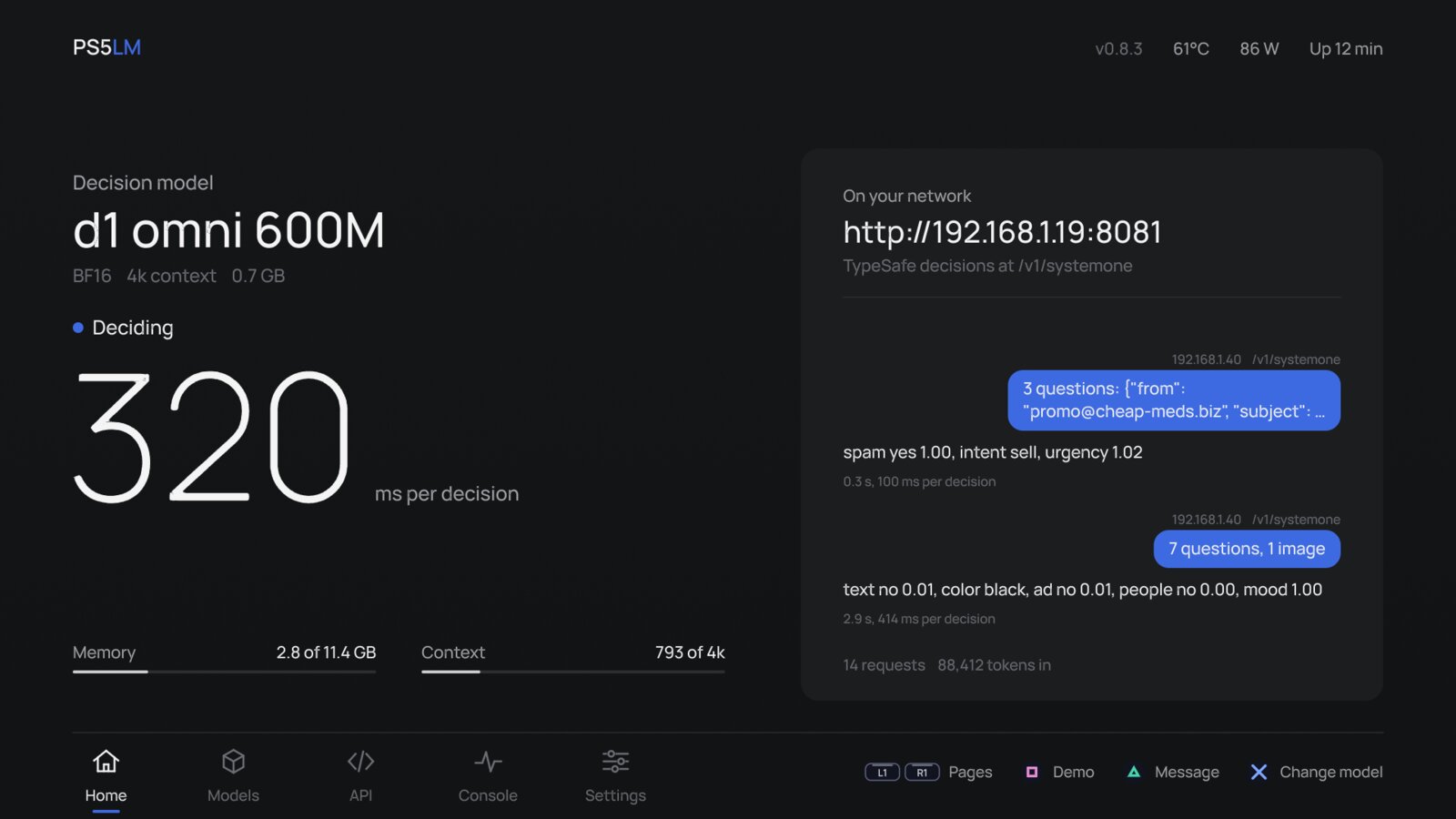This screenshot has height=819, width=1456.
Task: Click the R1 shoulder button icon
Action: 922,772
